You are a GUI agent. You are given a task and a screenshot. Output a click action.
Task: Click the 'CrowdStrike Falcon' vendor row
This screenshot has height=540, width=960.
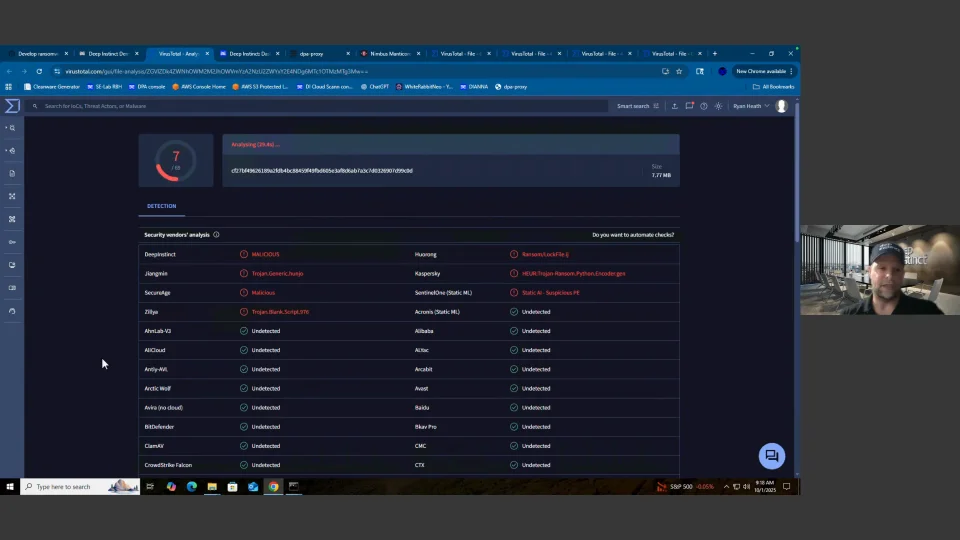[x=274, y=465]
